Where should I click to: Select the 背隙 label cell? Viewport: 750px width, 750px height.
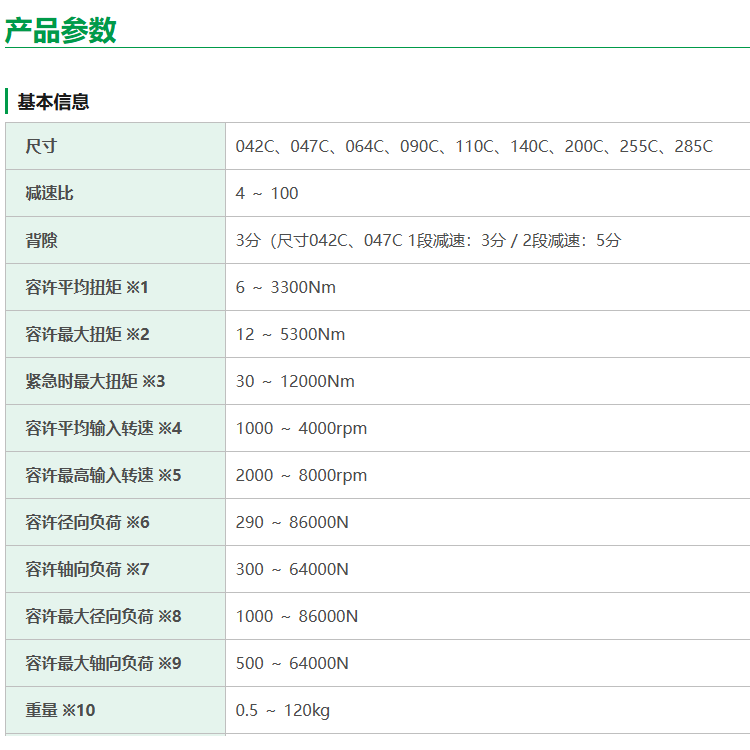(41, 240)
